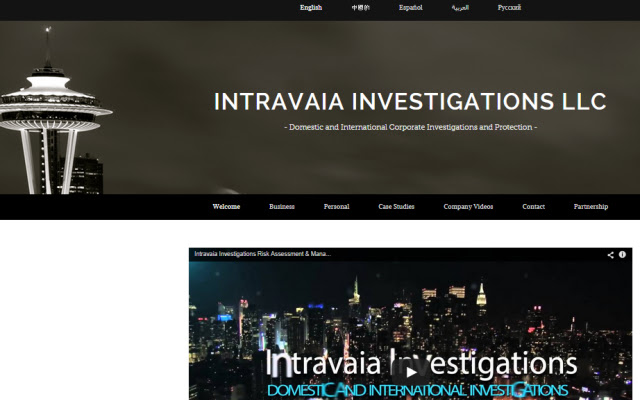The height and width of the screenshot is (400, 640).
Task: Open the Partnership page
Action: (591, 207)
